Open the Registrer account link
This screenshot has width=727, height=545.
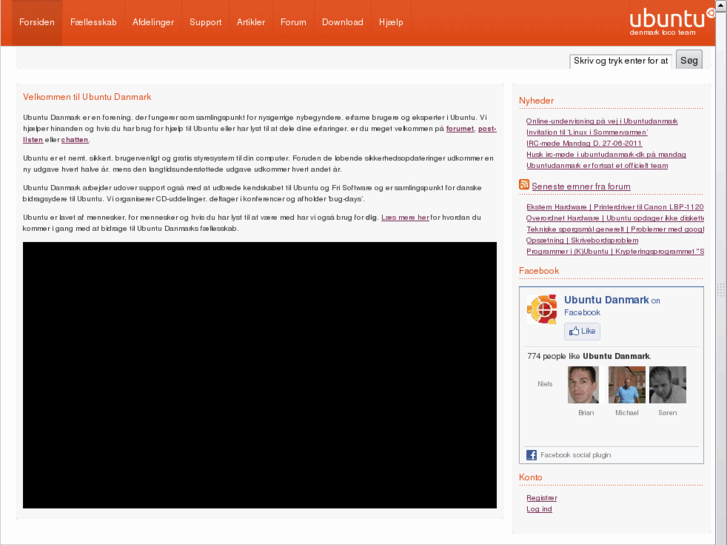[x=542, y=498]
